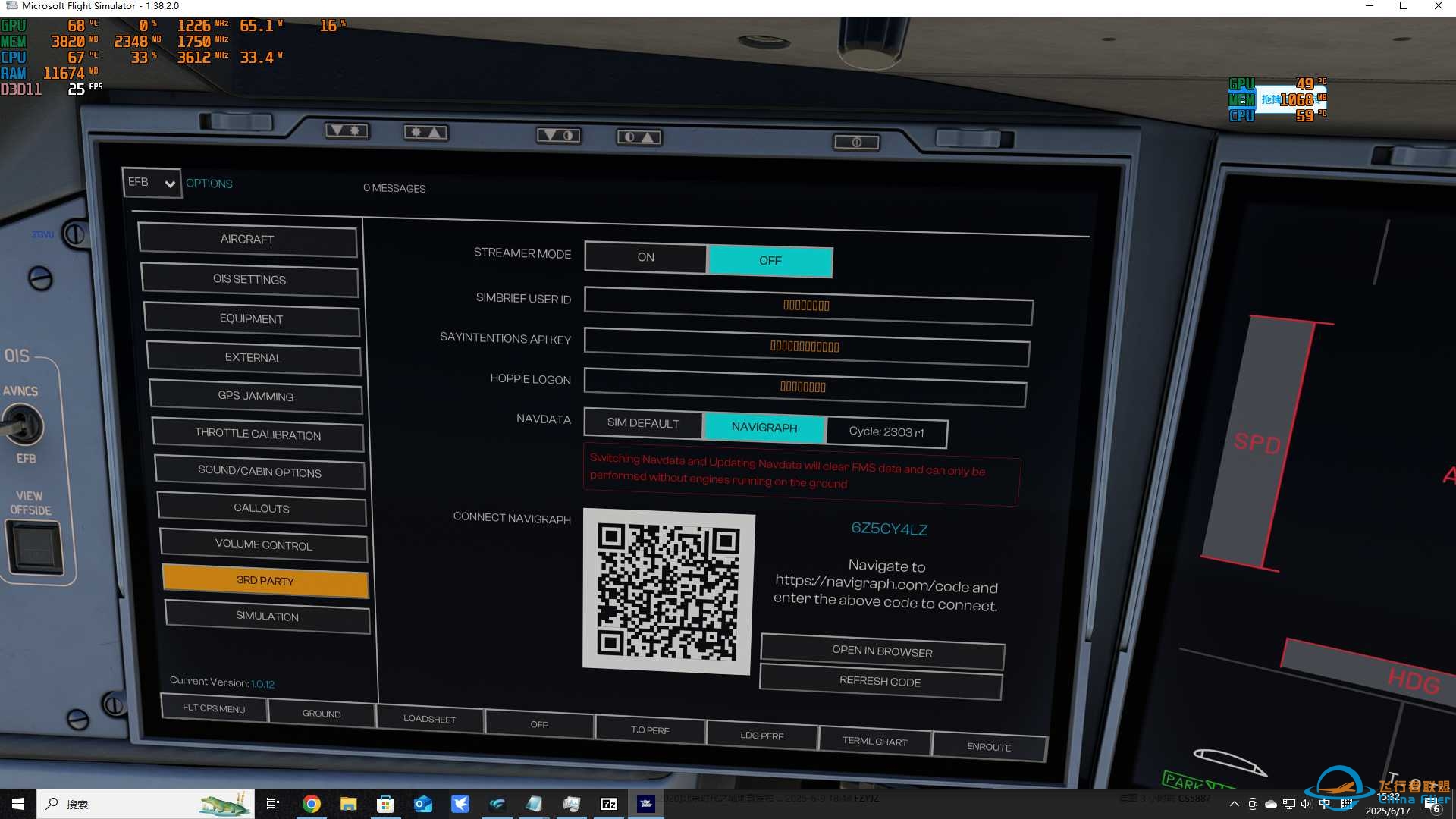Click the taskbar search box

pyautogui.click(x=144, y=804)
